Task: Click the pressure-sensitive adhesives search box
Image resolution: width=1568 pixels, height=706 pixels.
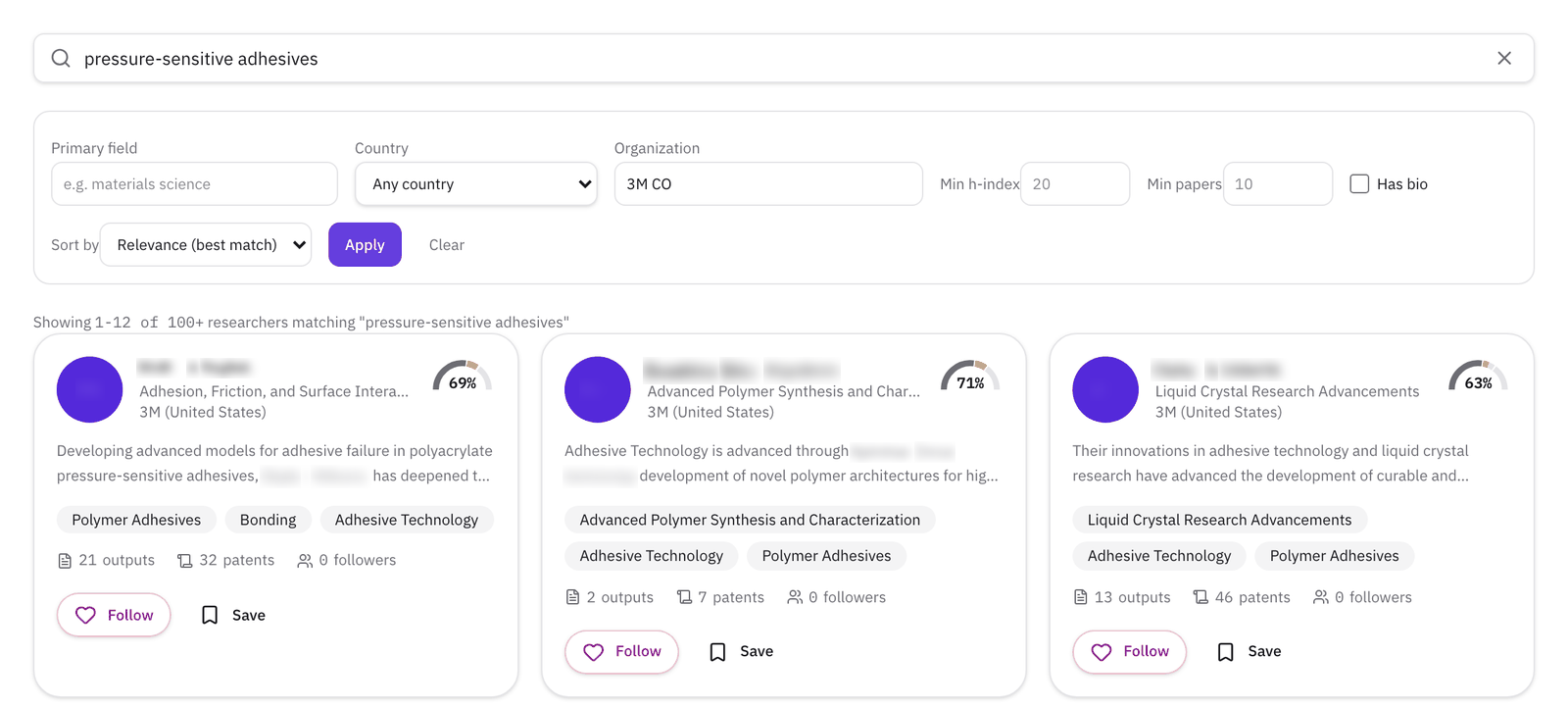Action: tap(784, 58)
